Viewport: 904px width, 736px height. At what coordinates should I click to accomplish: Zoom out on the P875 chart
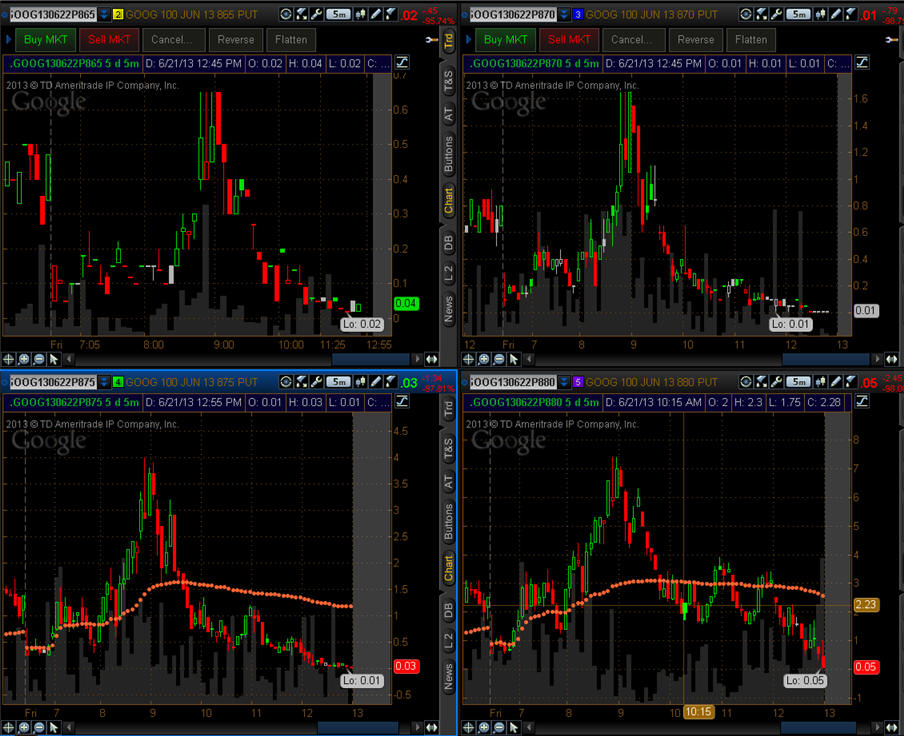click(x=39, y=727)
